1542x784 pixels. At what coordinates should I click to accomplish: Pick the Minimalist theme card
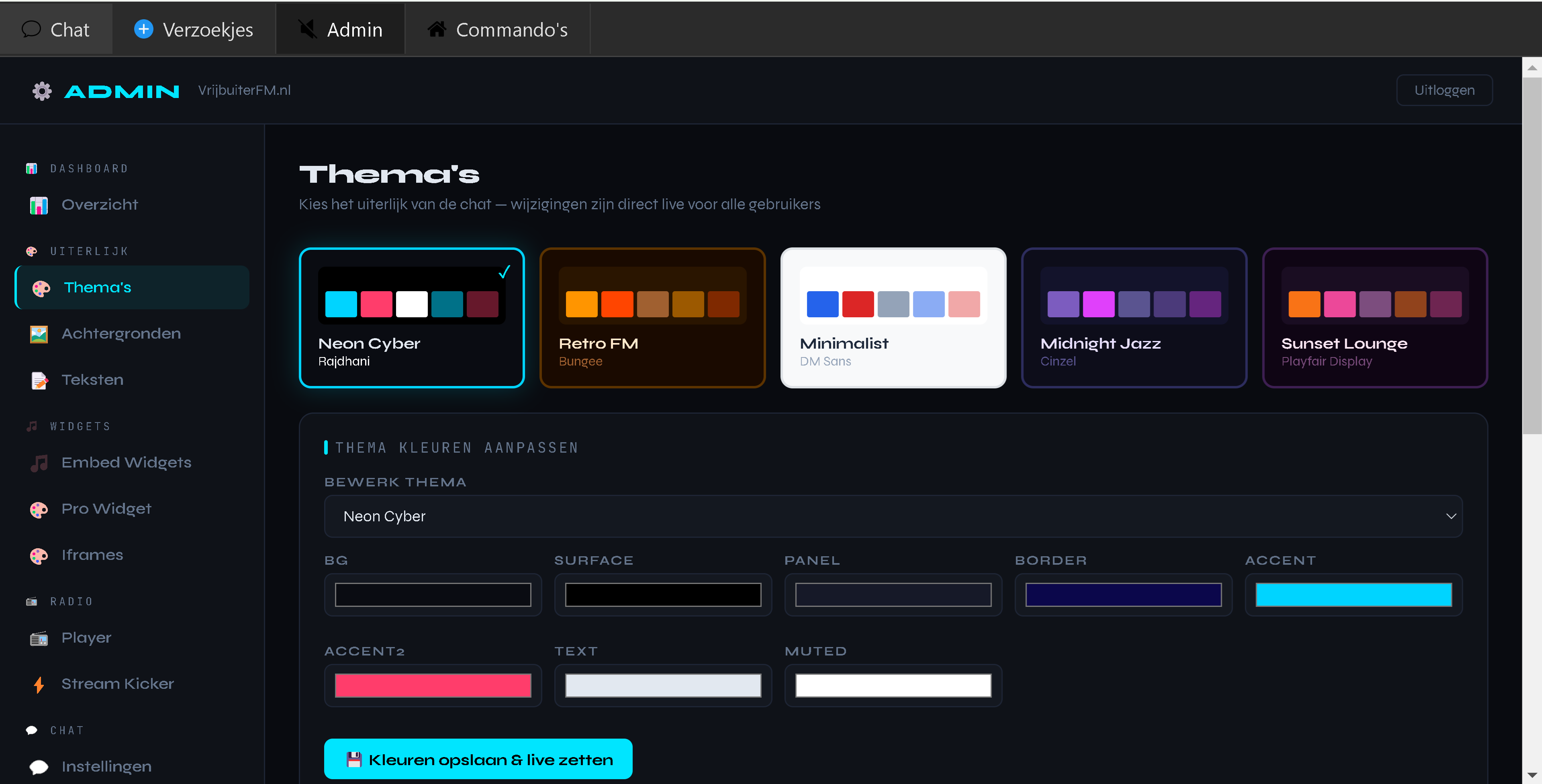tap(893, 318)
